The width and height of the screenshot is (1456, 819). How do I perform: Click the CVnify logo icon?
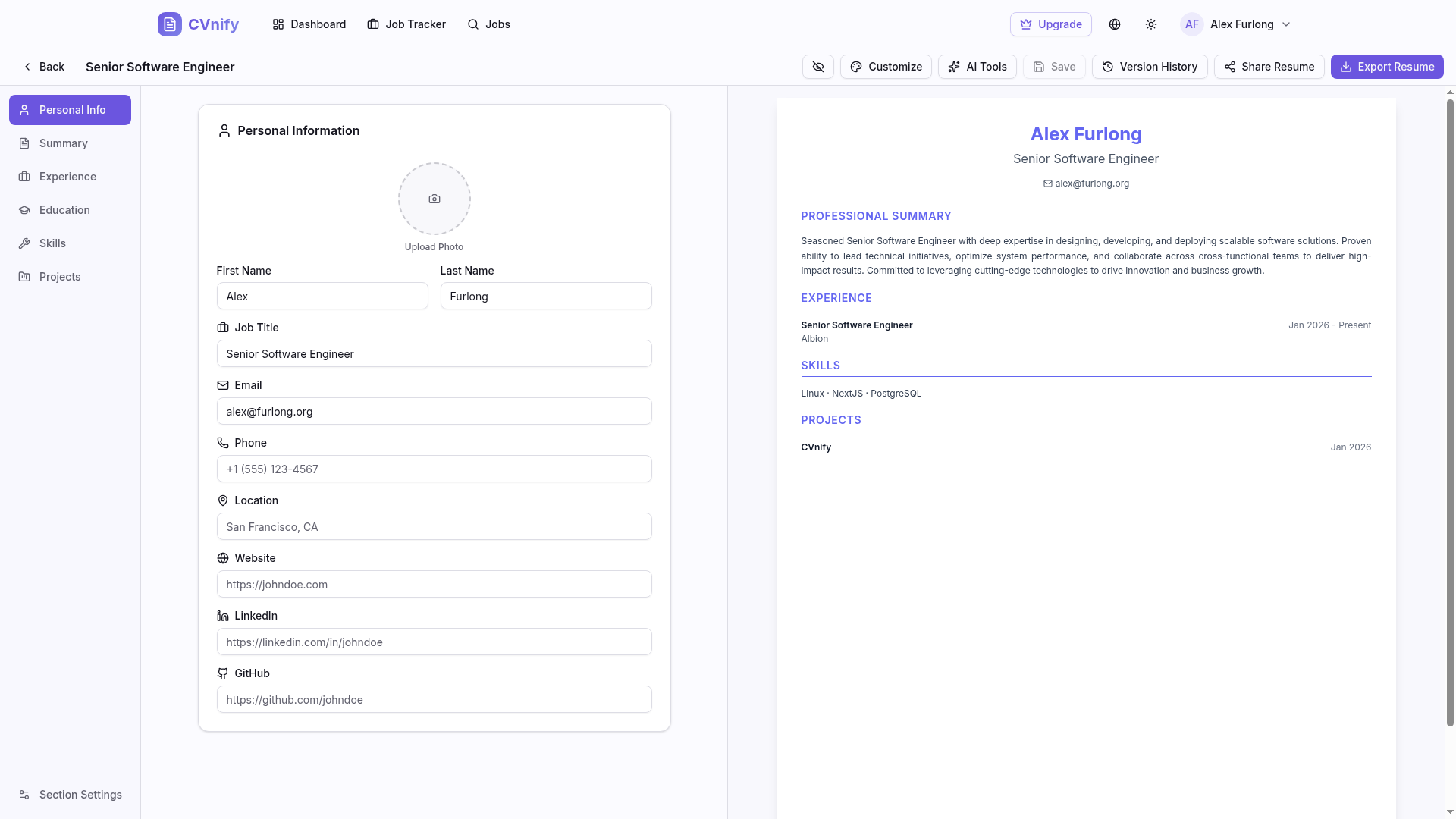tap(170, 24)
